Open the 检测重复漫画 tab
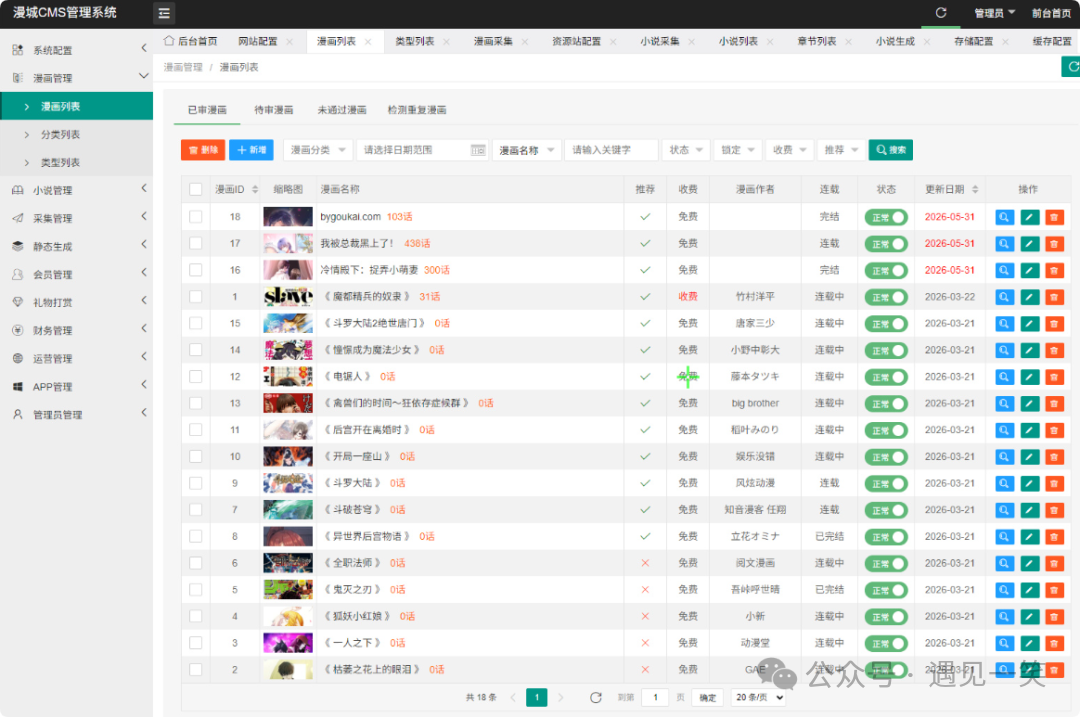 coord(417,110)
